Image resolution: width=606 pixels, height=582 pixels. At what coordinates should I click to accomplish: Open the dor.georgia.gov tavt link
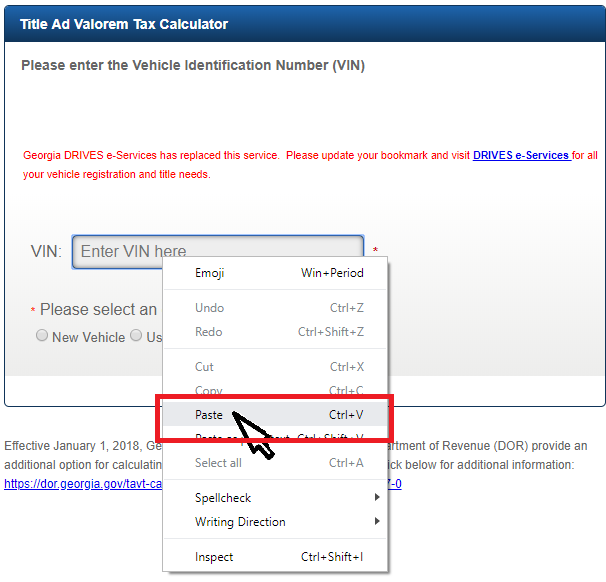pyautogui.click(x=83, y=484)
